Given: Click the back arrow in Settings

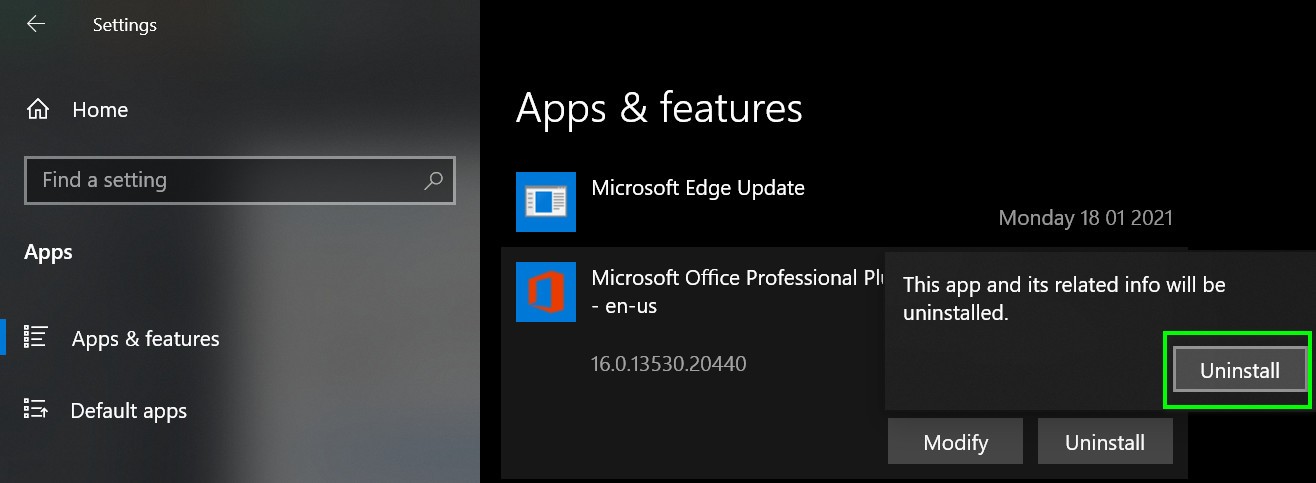Looking at the screenshot, I should click(x=36, y=24).
